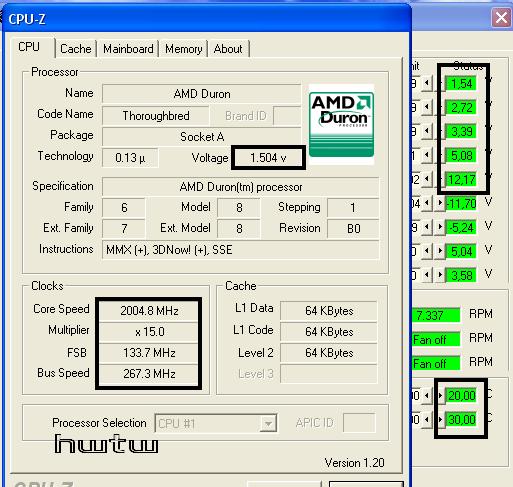Click the Package field showing Socket A
Viewport: 513px width, 487px height.
pos(202,137)
